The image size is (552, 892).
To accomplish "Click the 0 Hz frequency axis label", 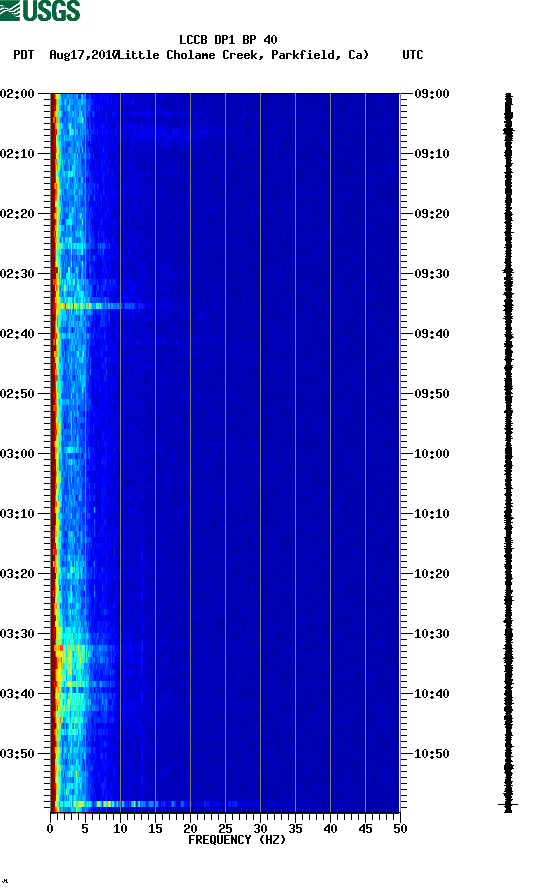I will click(50, 829).
